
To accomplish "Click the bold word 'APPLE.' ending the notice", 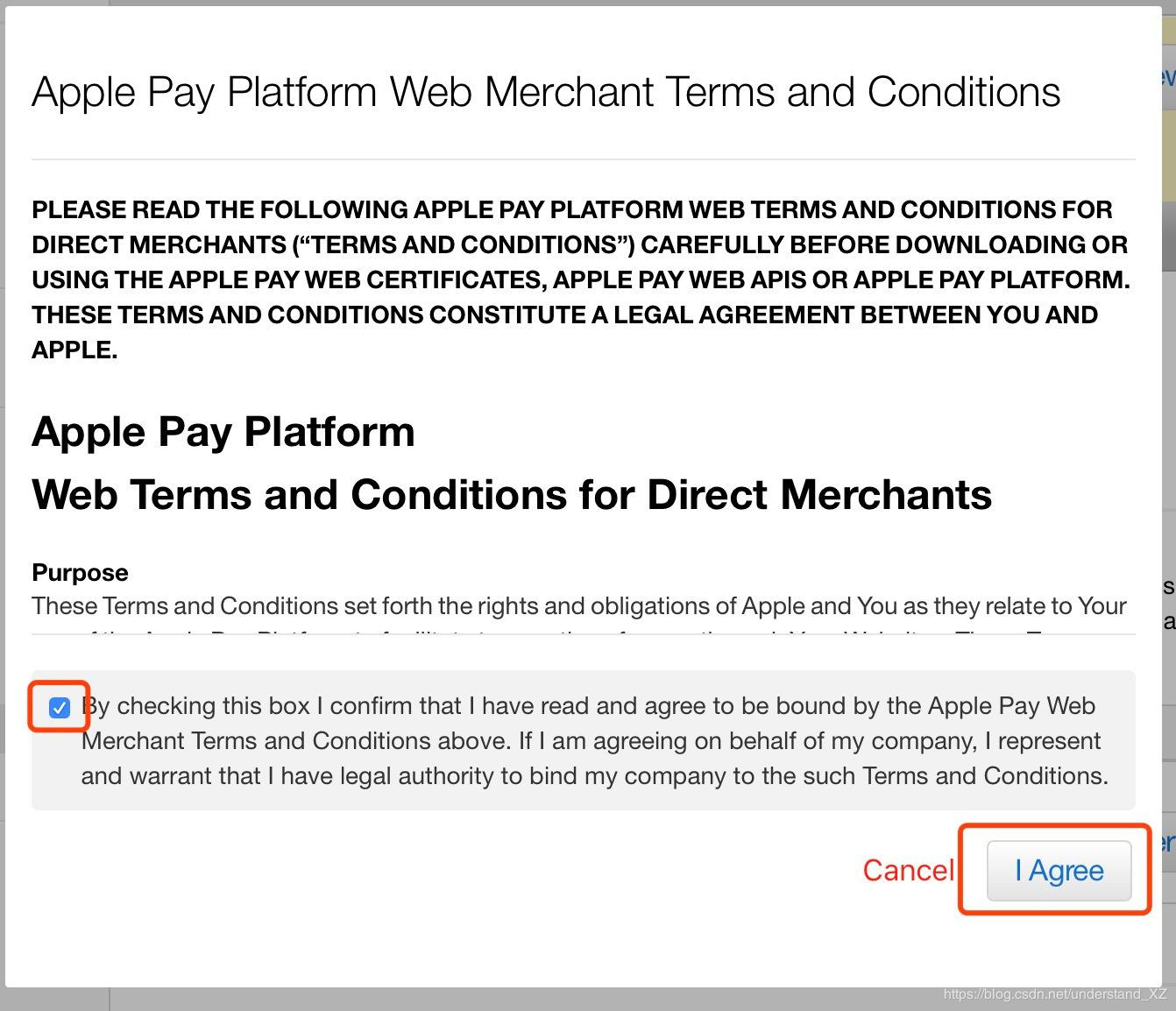I will tap(74, 350).
